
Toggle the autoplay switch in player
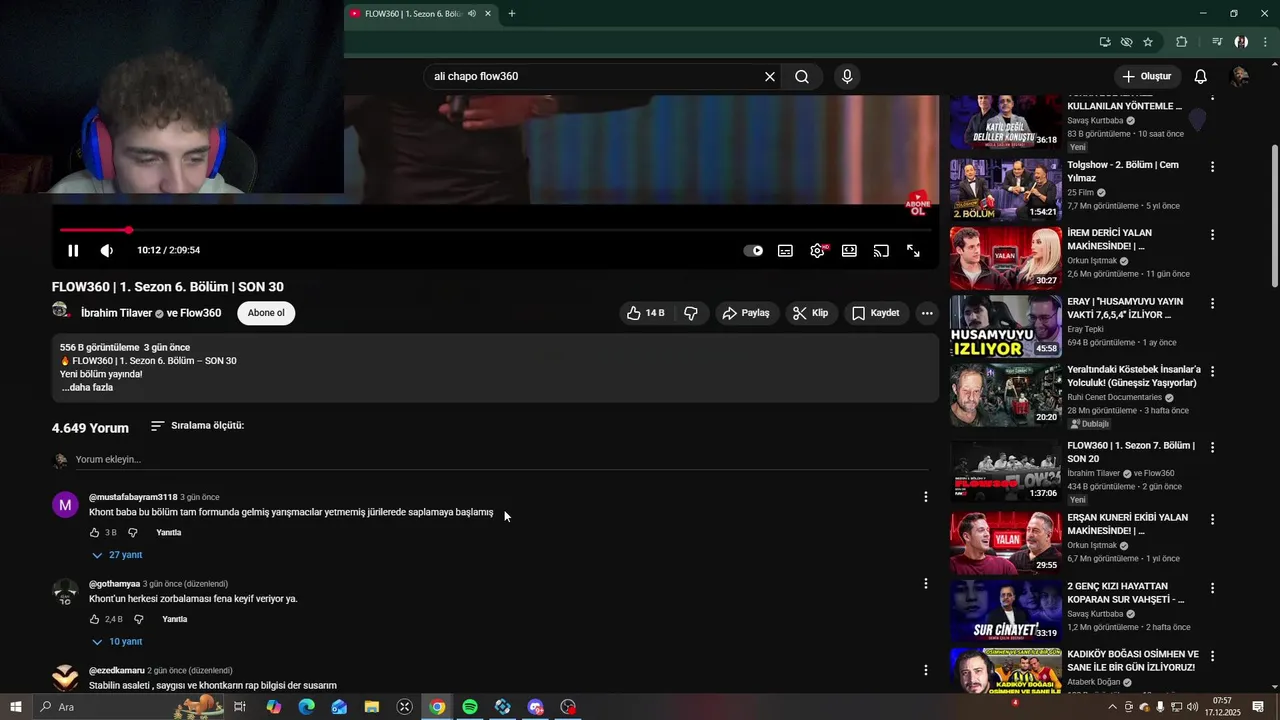point(753,251)
